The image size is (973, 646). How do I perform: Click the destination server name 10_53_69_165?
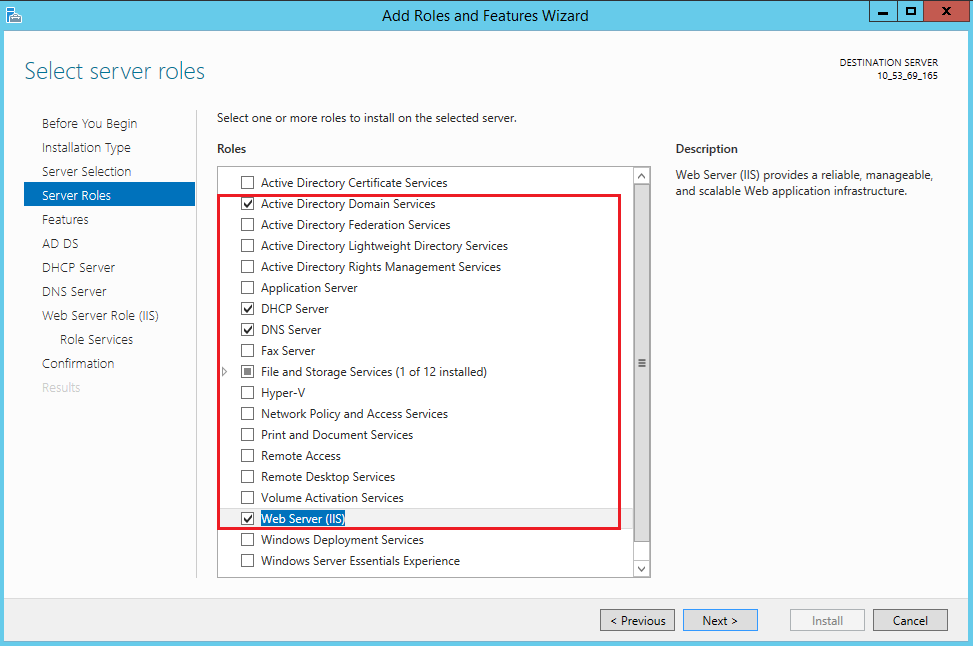pos(907,76)
